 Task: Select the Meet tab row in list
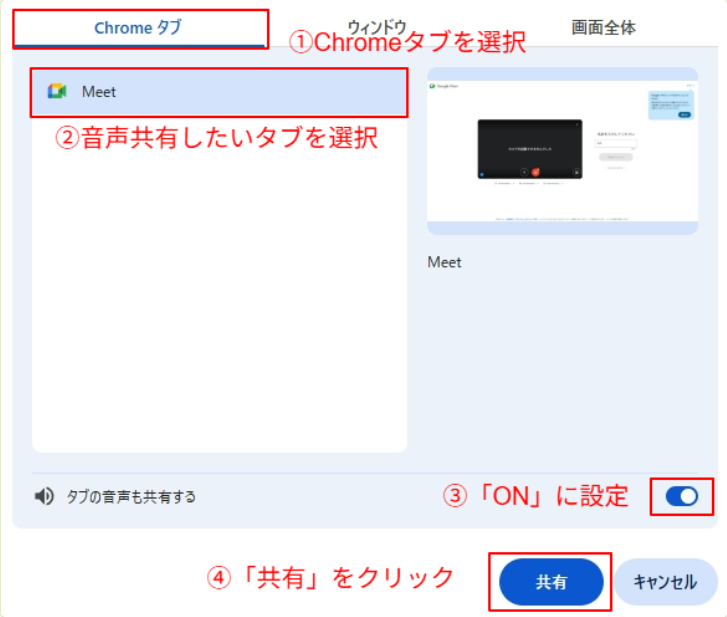219,92
